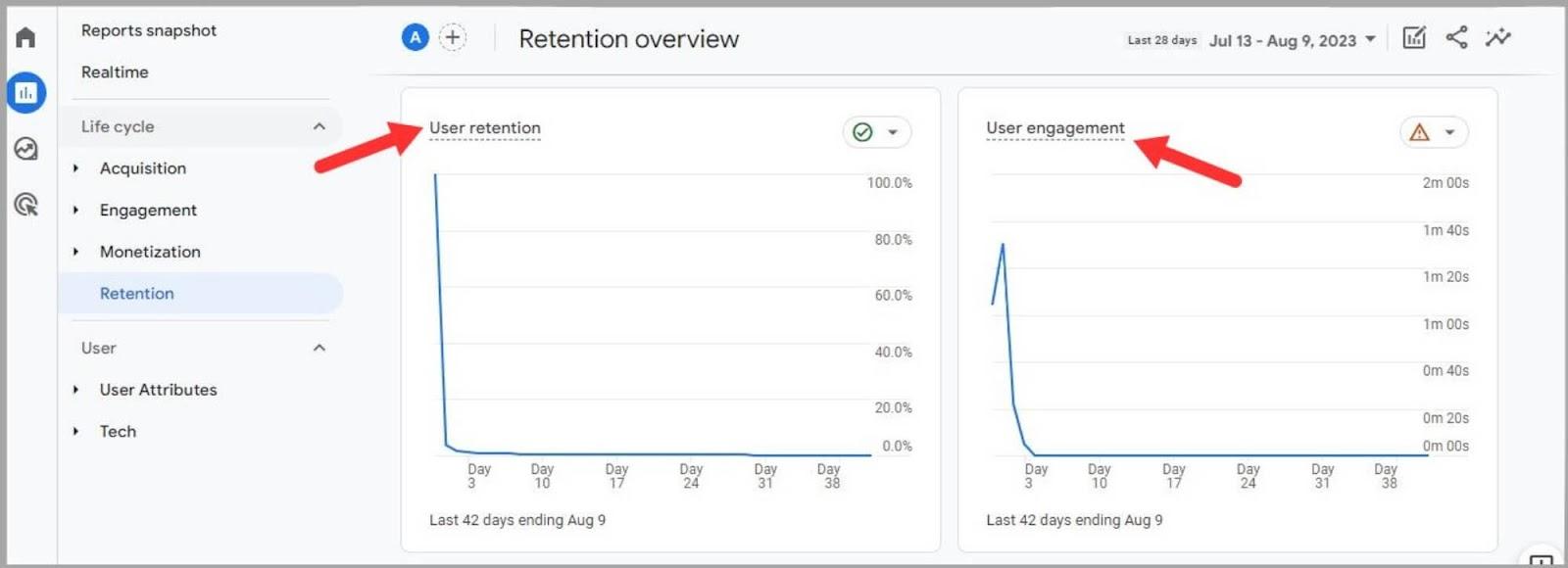The height and width of the screenshot is (568, 1568).
Task: Open the Realtime report
Action: (114, 71)
